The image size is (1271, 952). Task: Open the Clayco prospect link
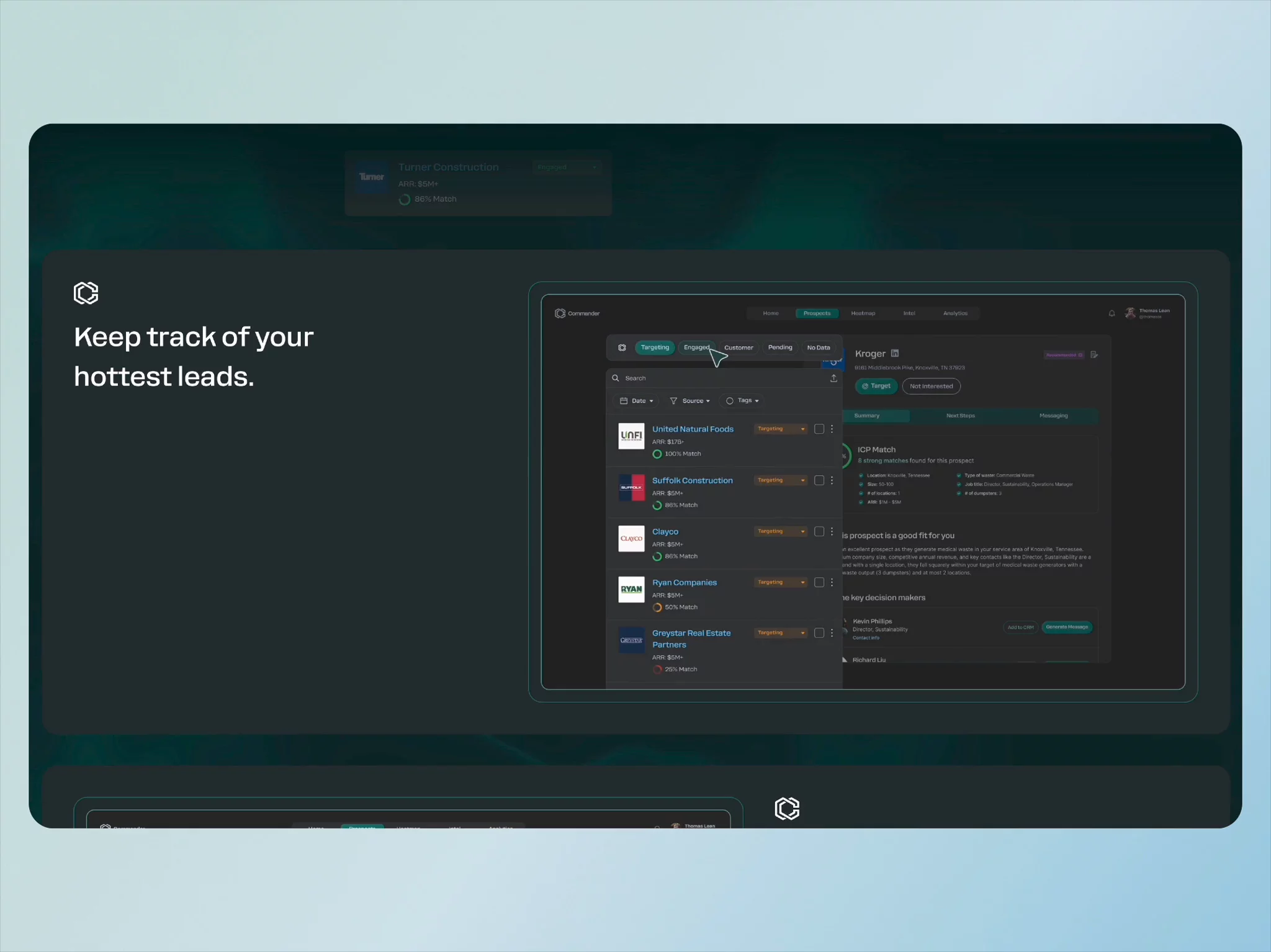coord(665,532)
